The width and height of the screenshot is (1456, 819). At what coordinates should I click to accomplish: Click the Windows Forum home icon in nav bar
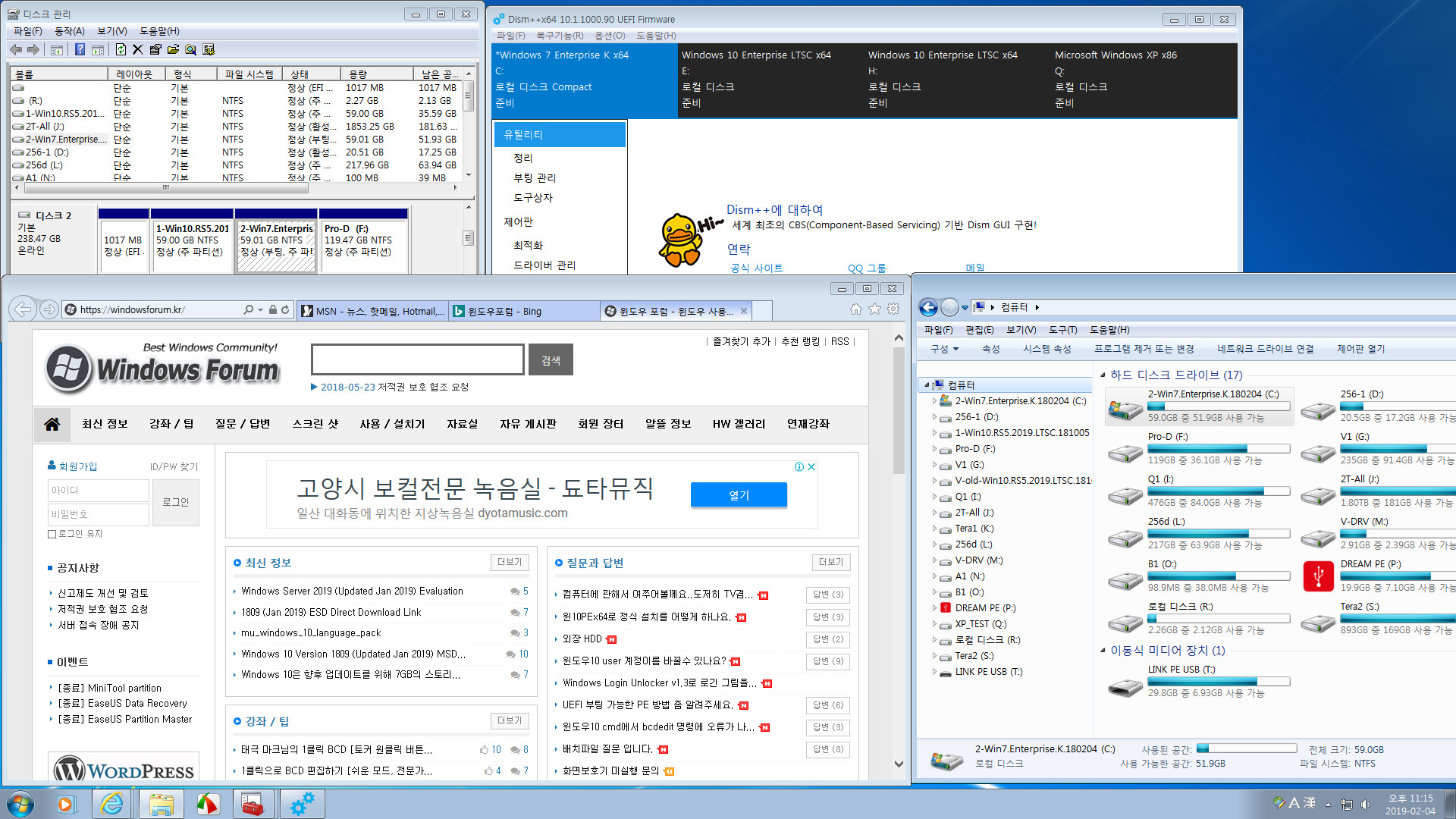52,424
